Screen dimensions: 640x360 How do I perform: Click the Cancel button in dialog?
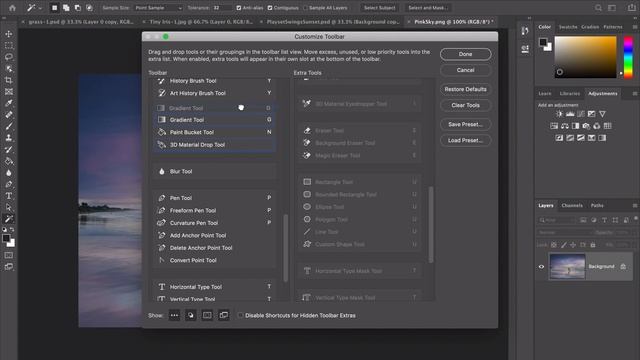(x=465, y=70)
